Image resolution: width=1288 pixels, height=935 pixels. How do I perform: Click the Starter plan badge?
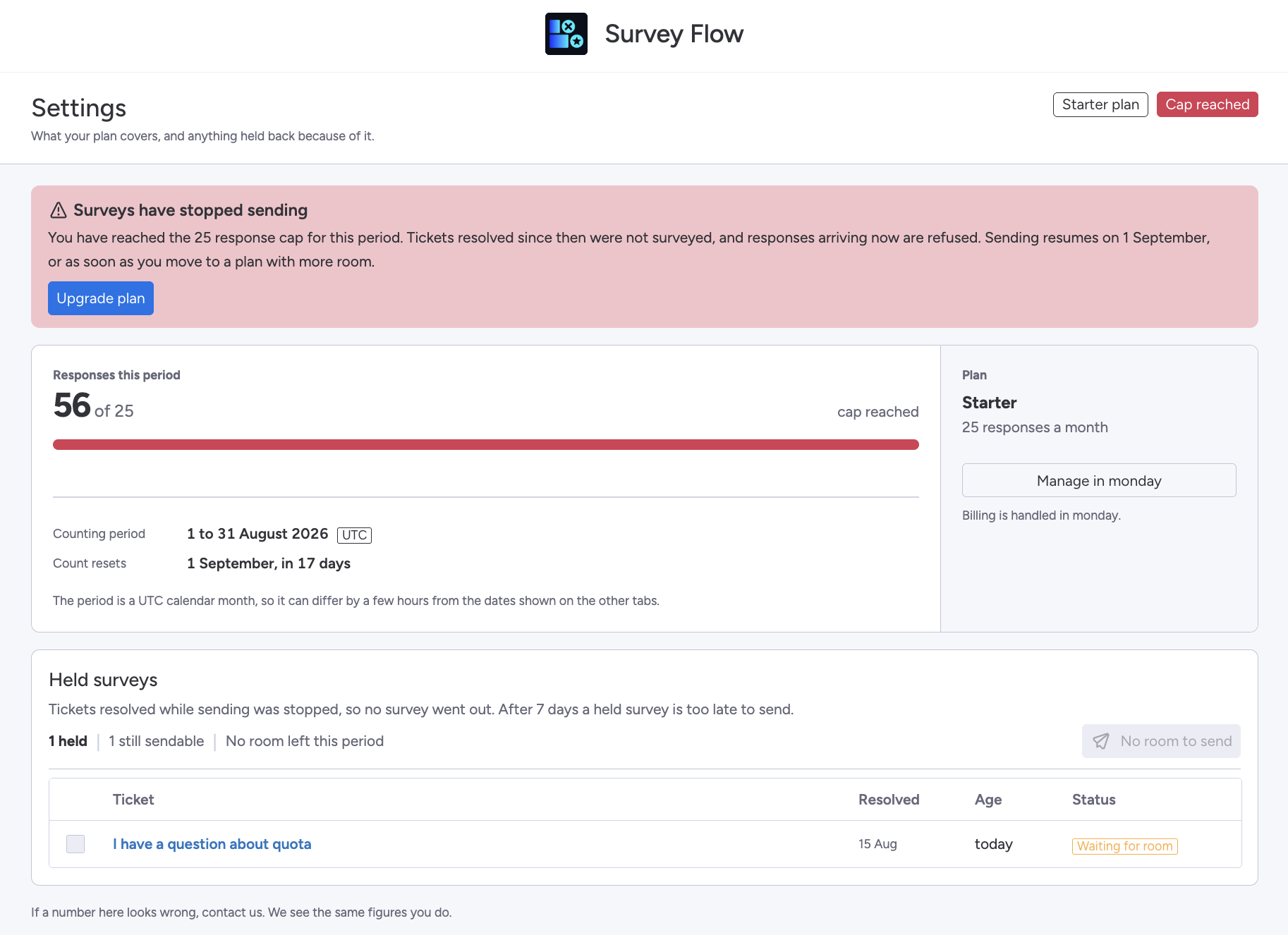[x=1100, y=104]
